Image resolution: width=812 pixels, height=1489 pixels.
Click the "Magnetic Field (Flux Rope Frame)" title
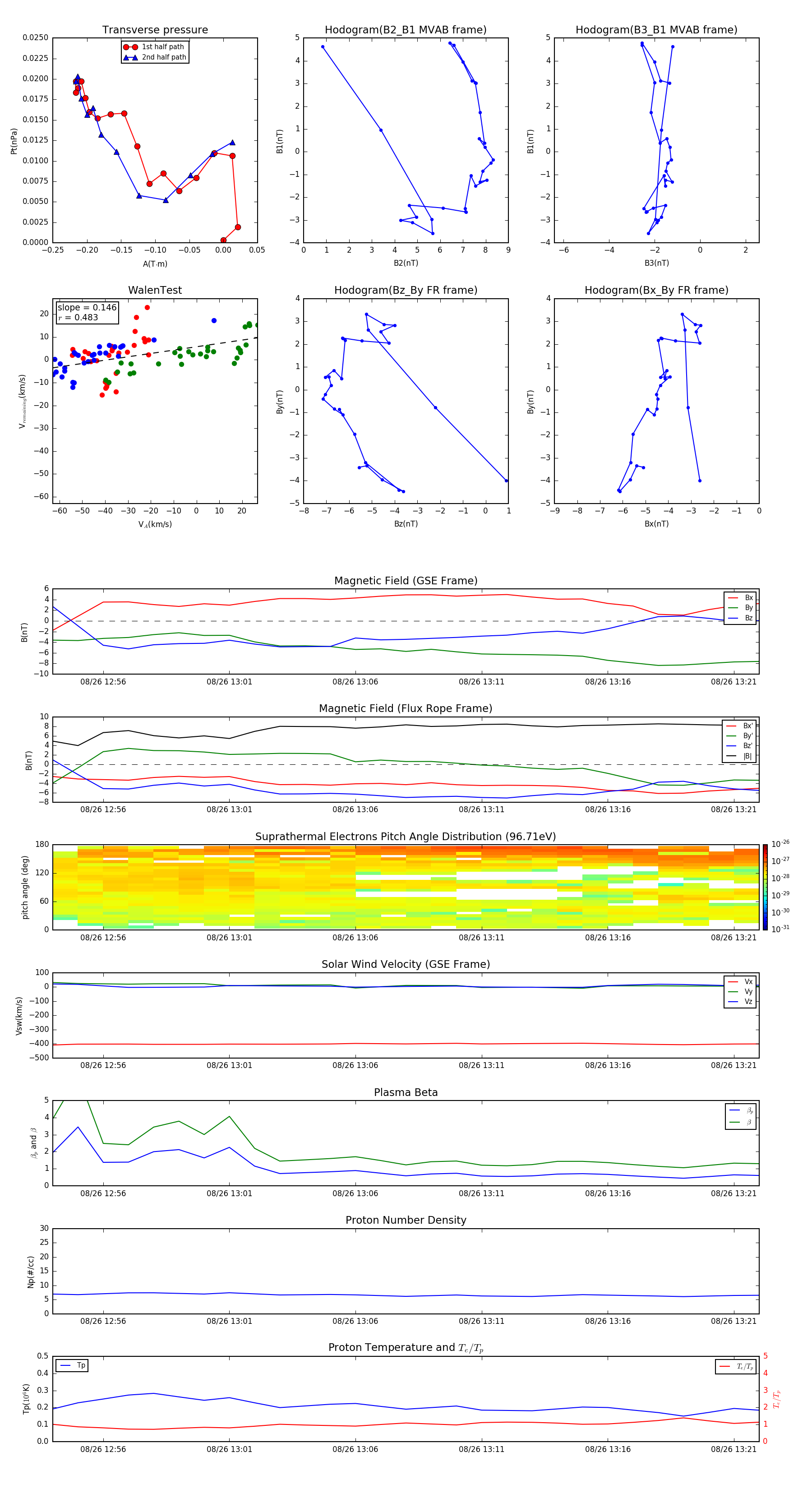click(406, 709)
